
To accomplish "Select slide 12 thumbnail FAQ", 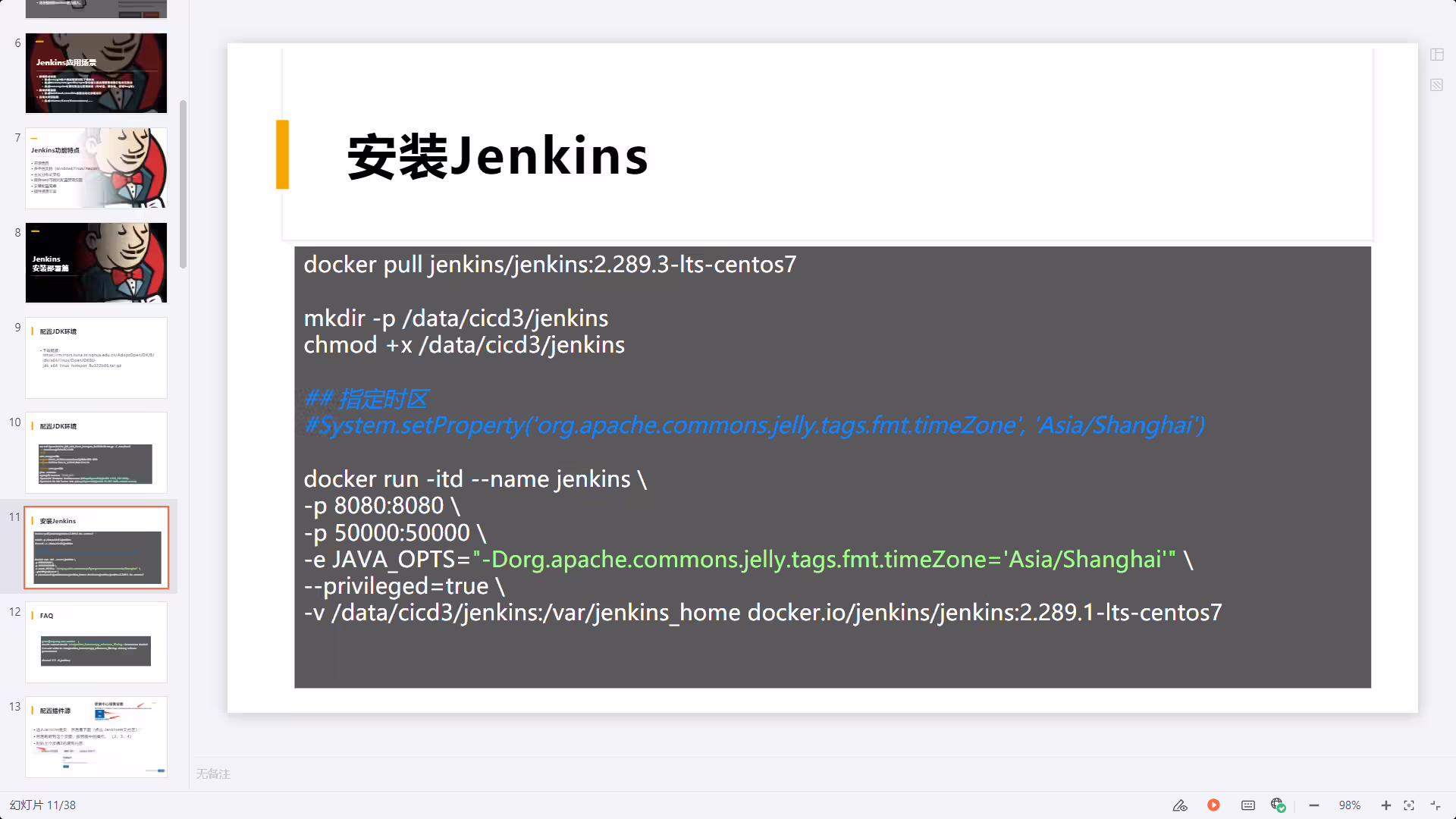I will 96,642.
